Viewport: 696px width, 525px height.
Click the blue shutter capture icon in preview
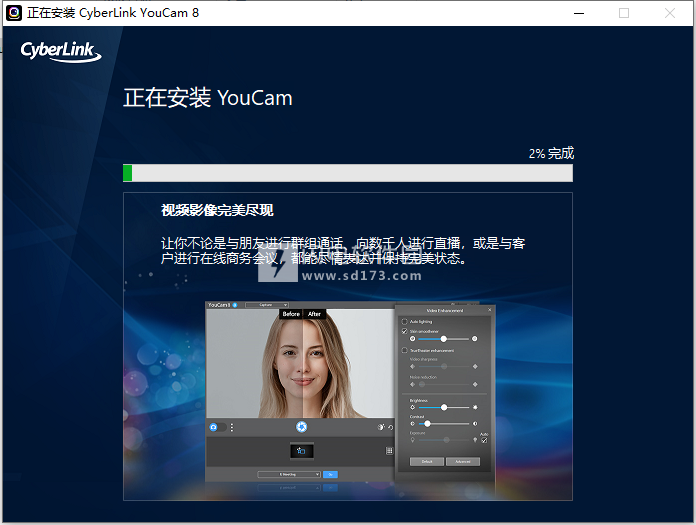coord(301,426)
